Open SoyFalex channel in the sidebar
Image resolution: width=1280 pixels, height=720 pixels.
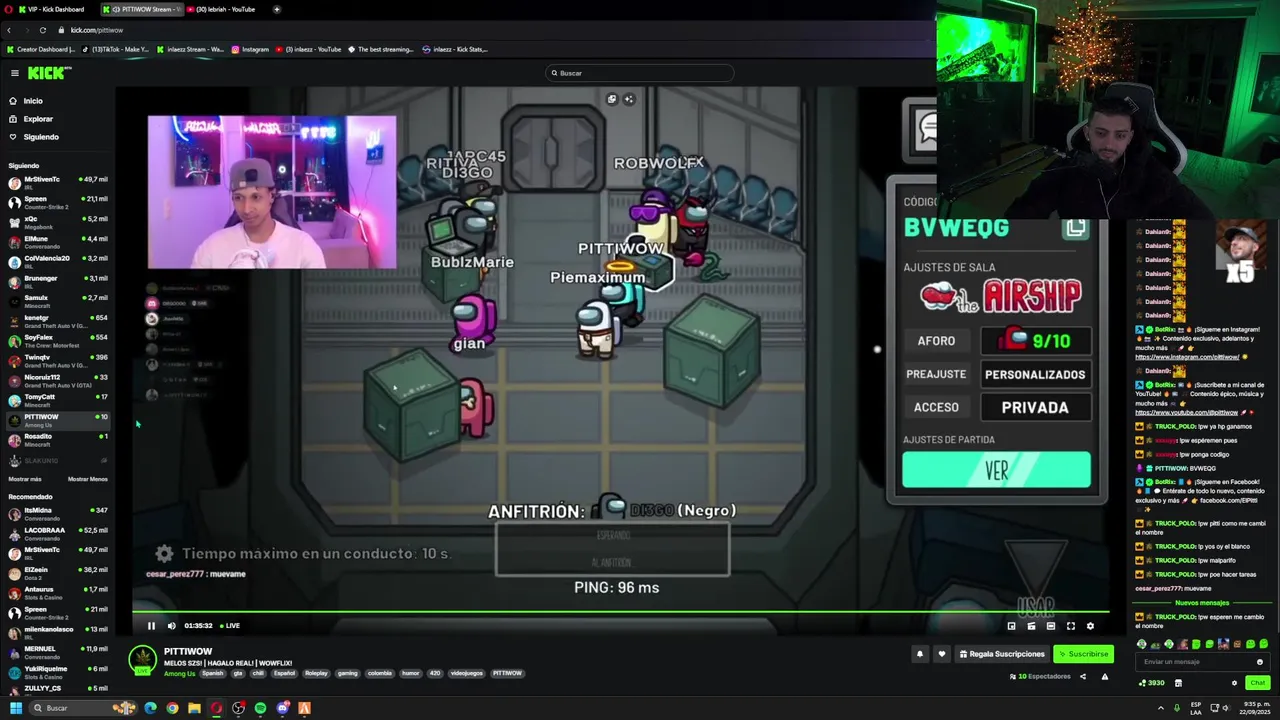click(x=57, y=341)
